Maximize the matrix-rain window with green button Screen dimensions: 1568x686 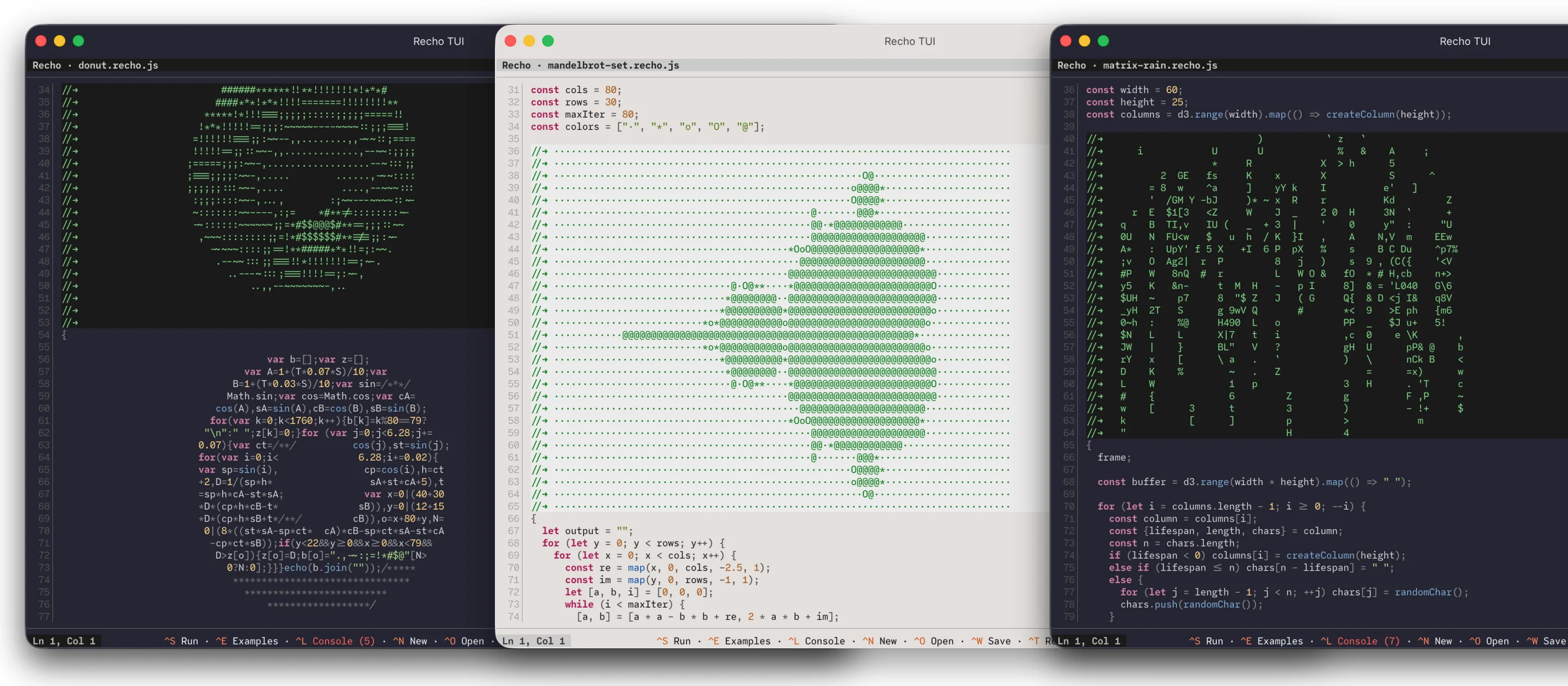coord(1104,41)
